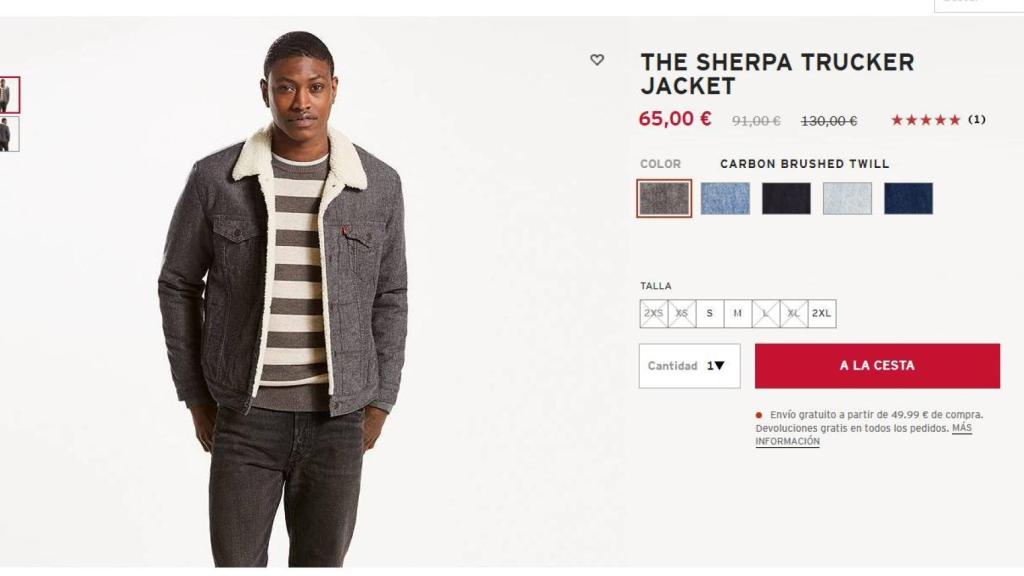1024x576 pixels.
Task: Select size M for the jacket
Action: click(x=737, y=313)
